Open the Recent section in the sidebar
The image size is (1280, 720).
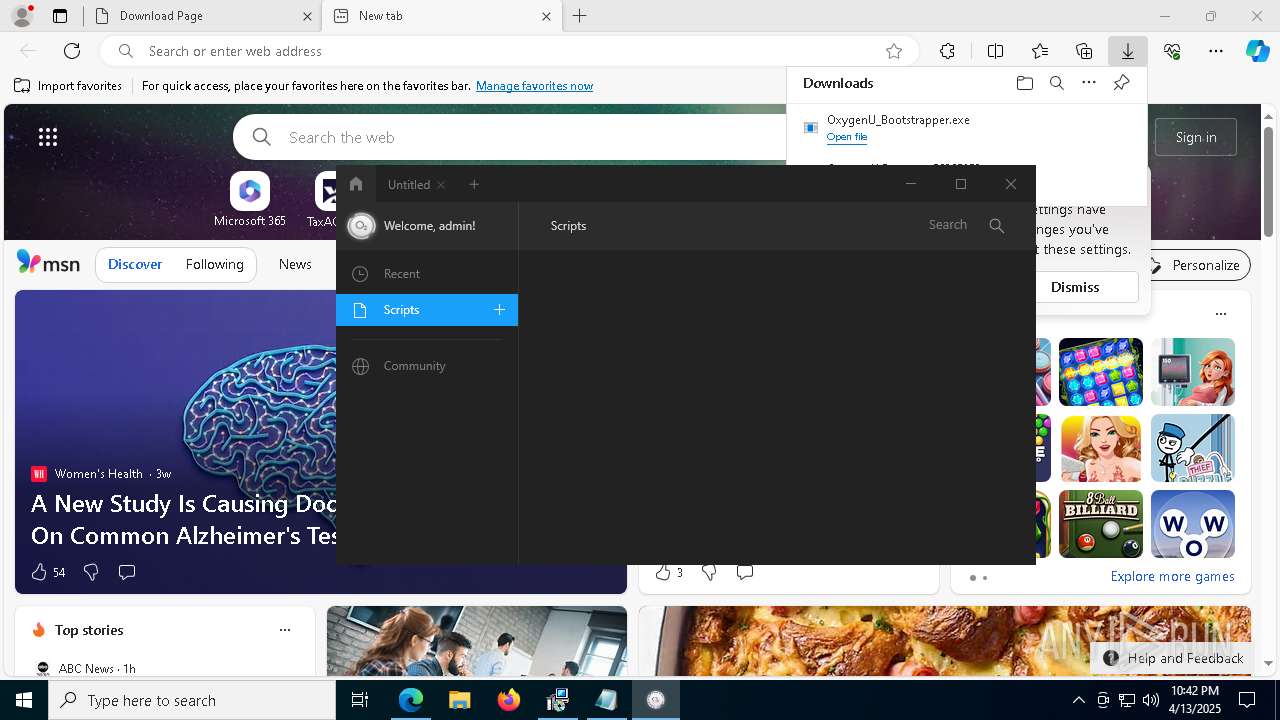tap(427, 274)
